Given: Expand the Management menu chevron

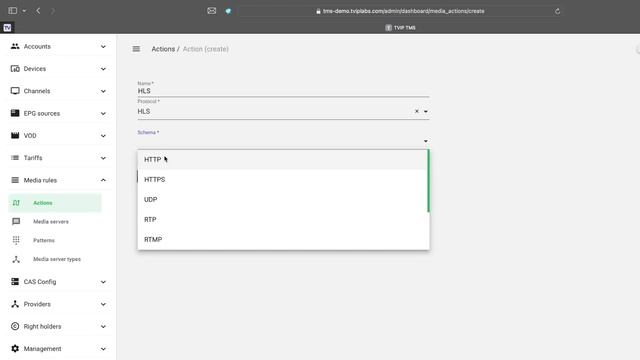Looking at the screenshot, I should click(103, 349).
